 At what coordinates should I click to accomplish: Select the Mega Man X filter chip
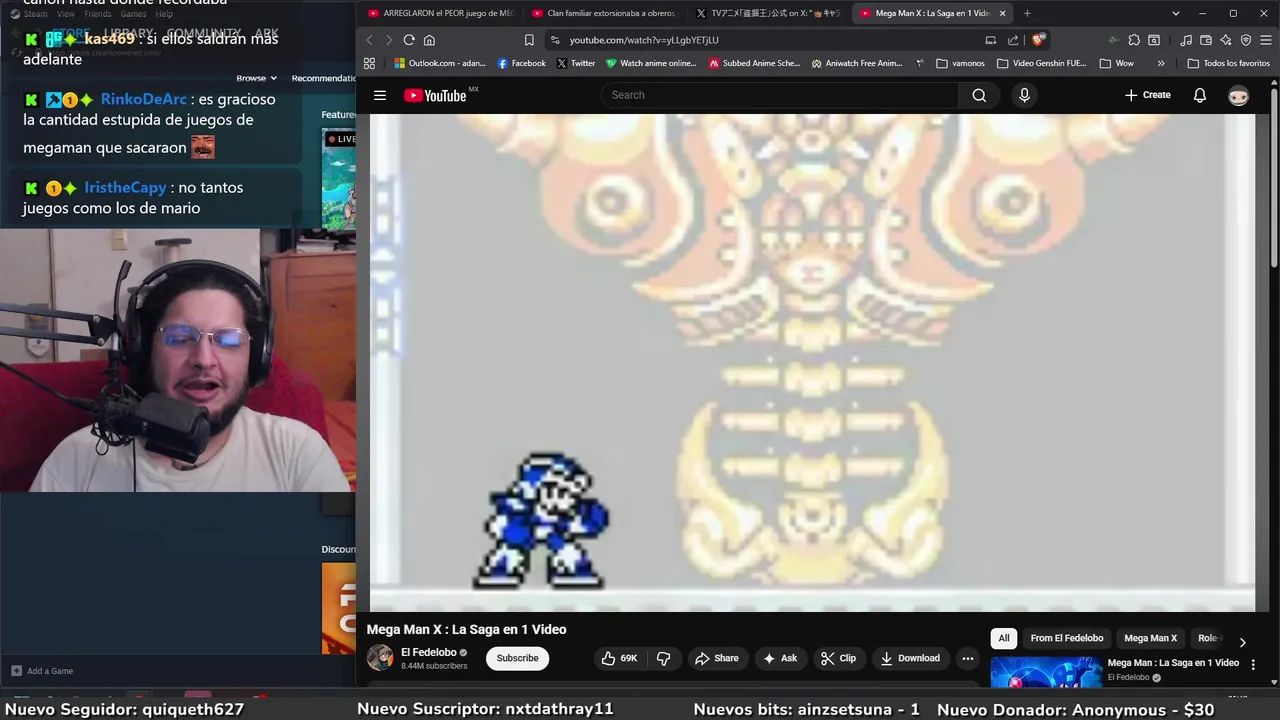(x=1150, y=638)
